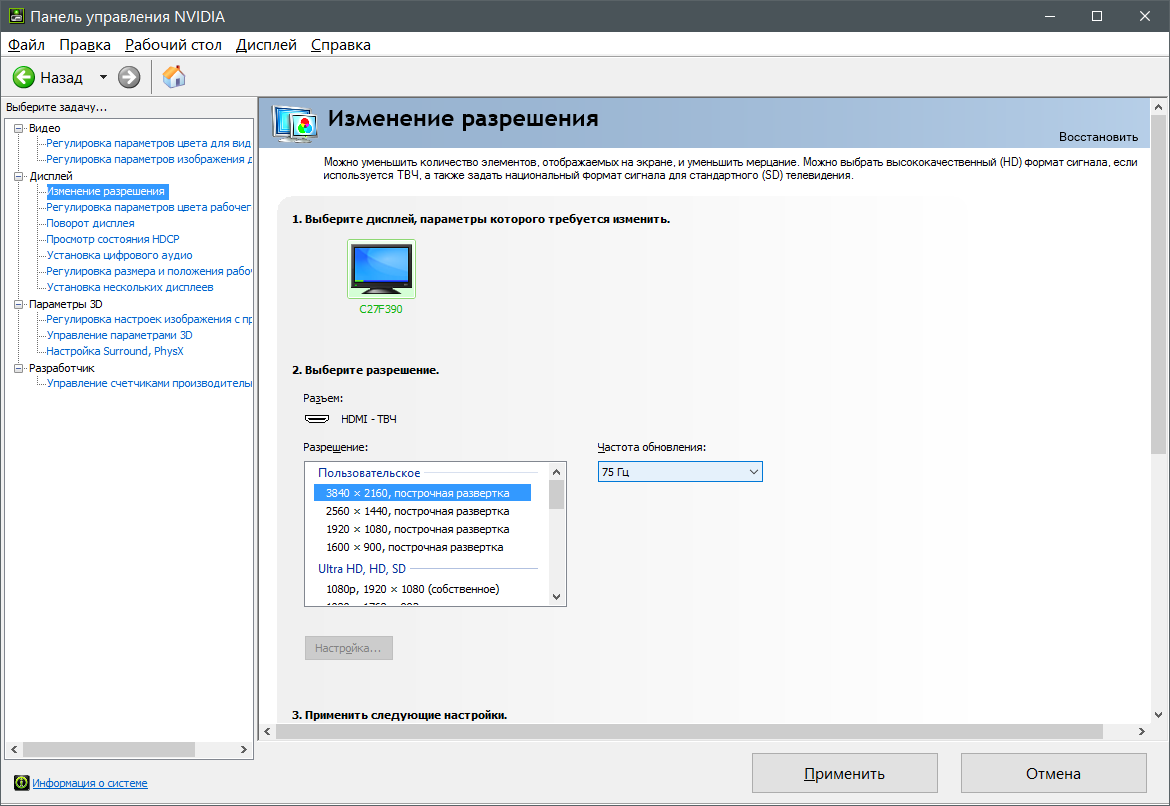Open the Back history dropdown arrow

point(103,77)
